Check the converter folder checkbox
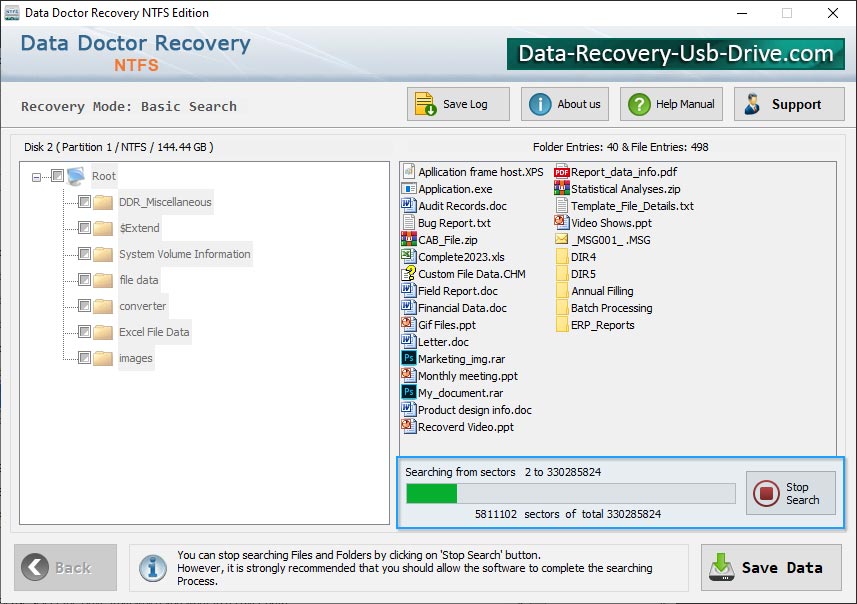Image resolution: width=857 pixels, height=604 pixels. [84, 306]
